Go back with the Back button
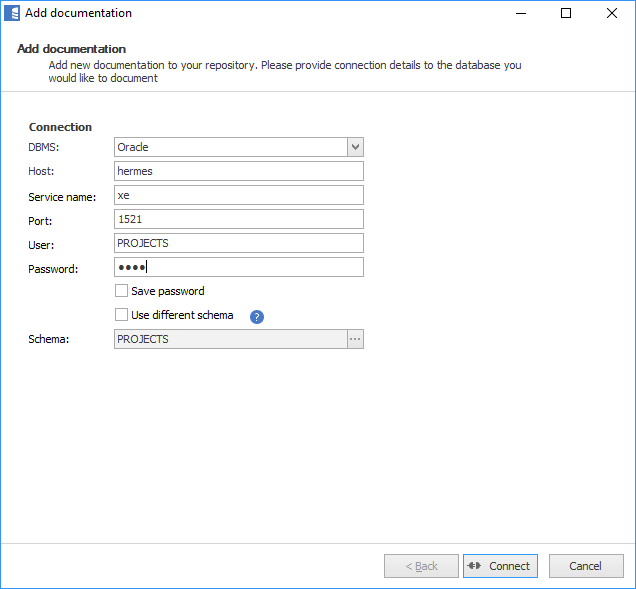Screen dimensions: 636x589 pos(421,566)
